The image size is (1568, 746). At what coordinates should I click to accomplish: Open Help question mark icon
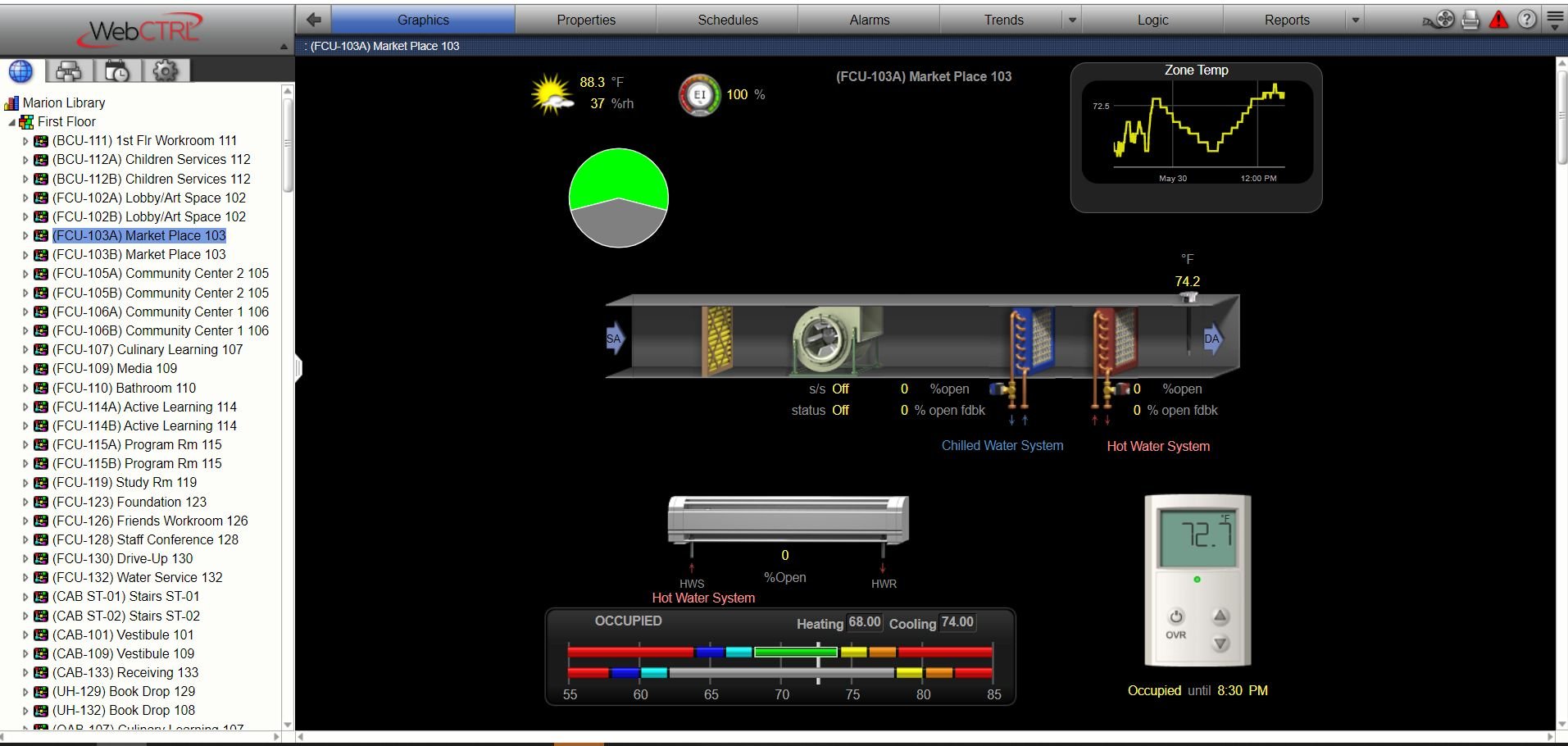tap(1526, 20)
